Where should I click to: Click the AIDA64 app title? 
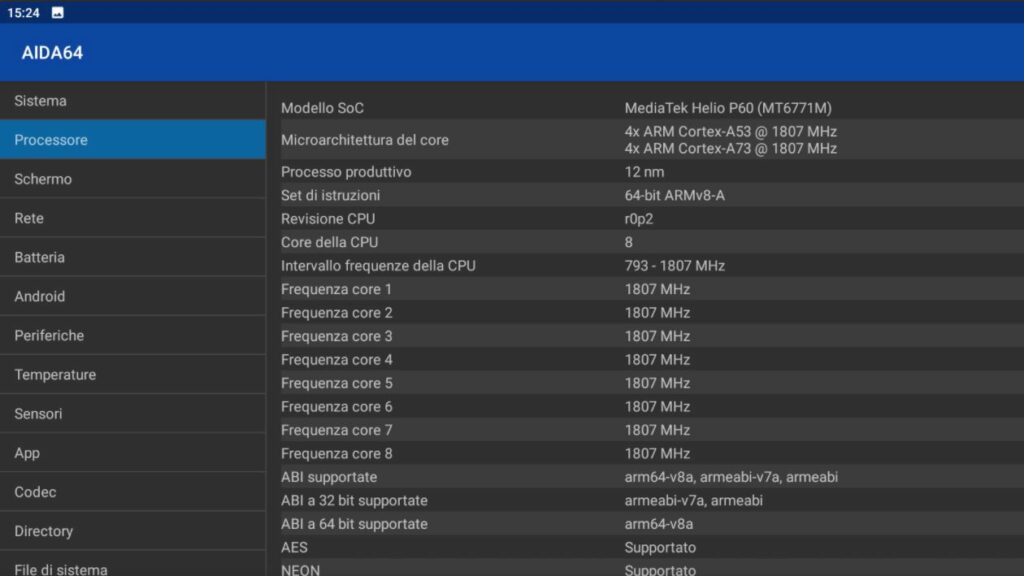pos(52,53)
